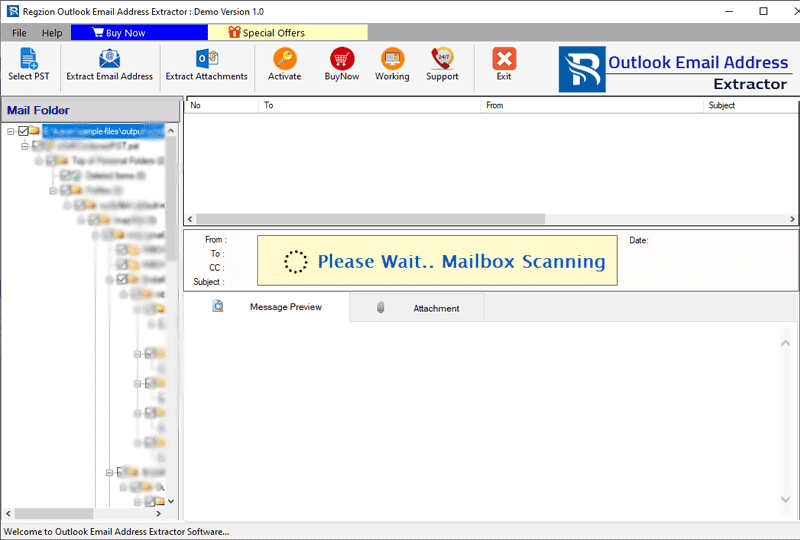The height and width of the screenshot is (540, 800).
Task: Click the Subject column header
Action: pyautogui.click(x=751, y=105)
